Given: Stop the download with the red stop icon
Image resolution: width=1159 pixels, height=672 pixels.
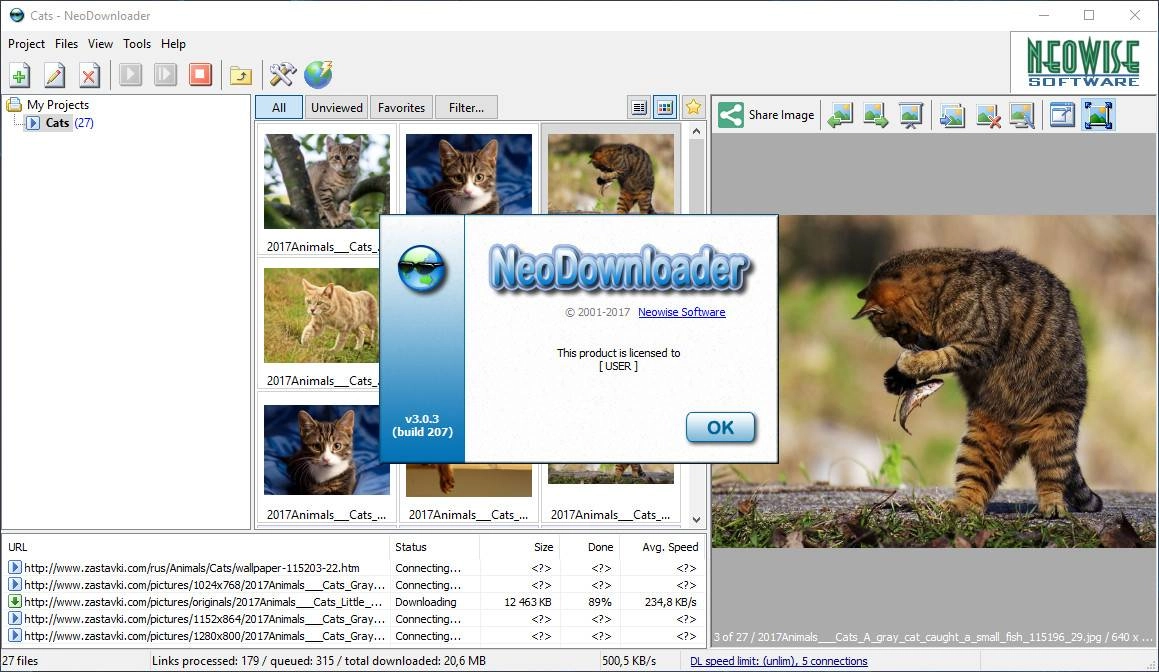Looking at the screenshot, I should [x=200, y=75].
